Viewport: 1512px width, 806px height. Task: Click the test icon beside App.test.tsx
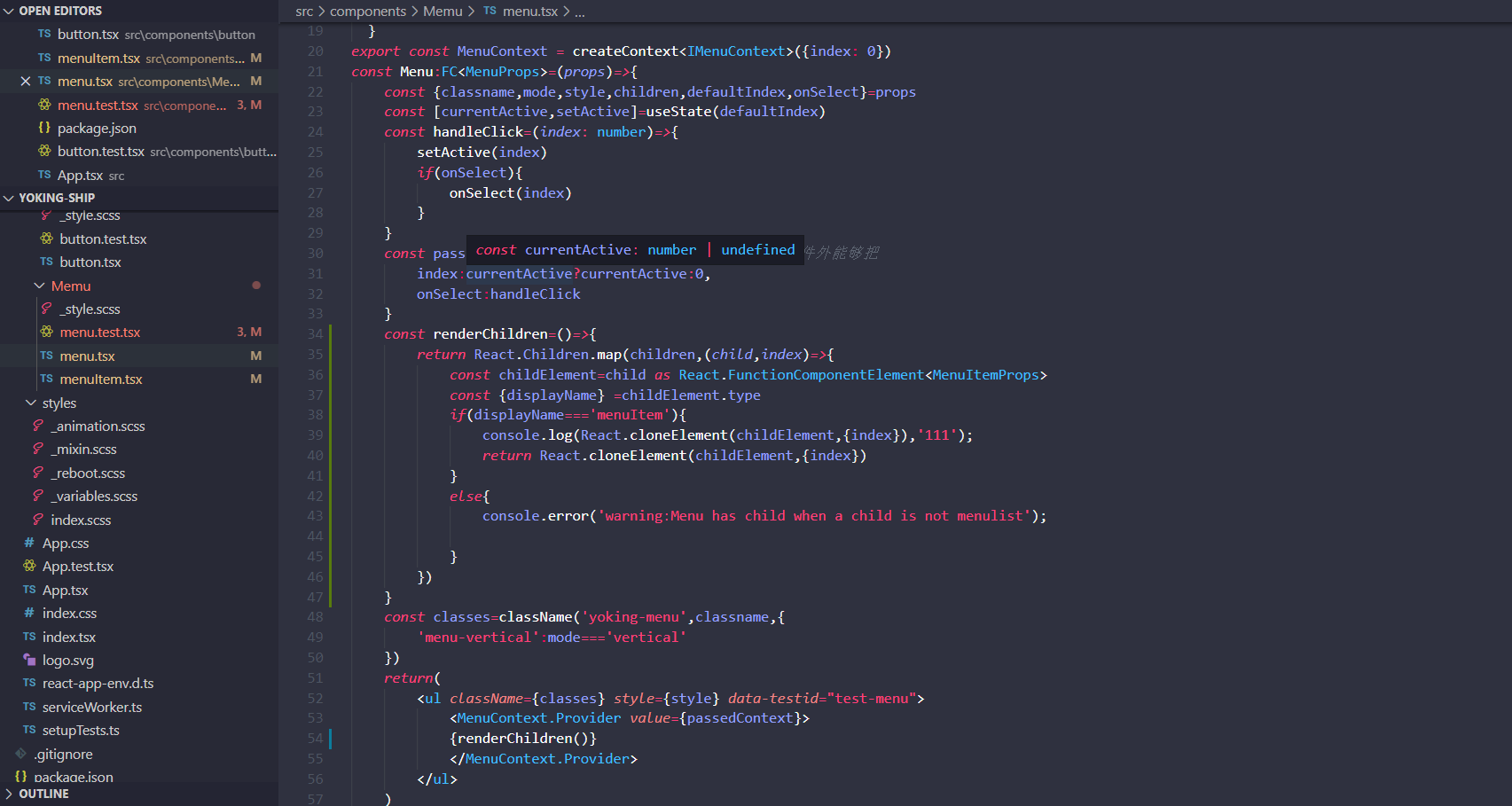click(x=29, y=567)
